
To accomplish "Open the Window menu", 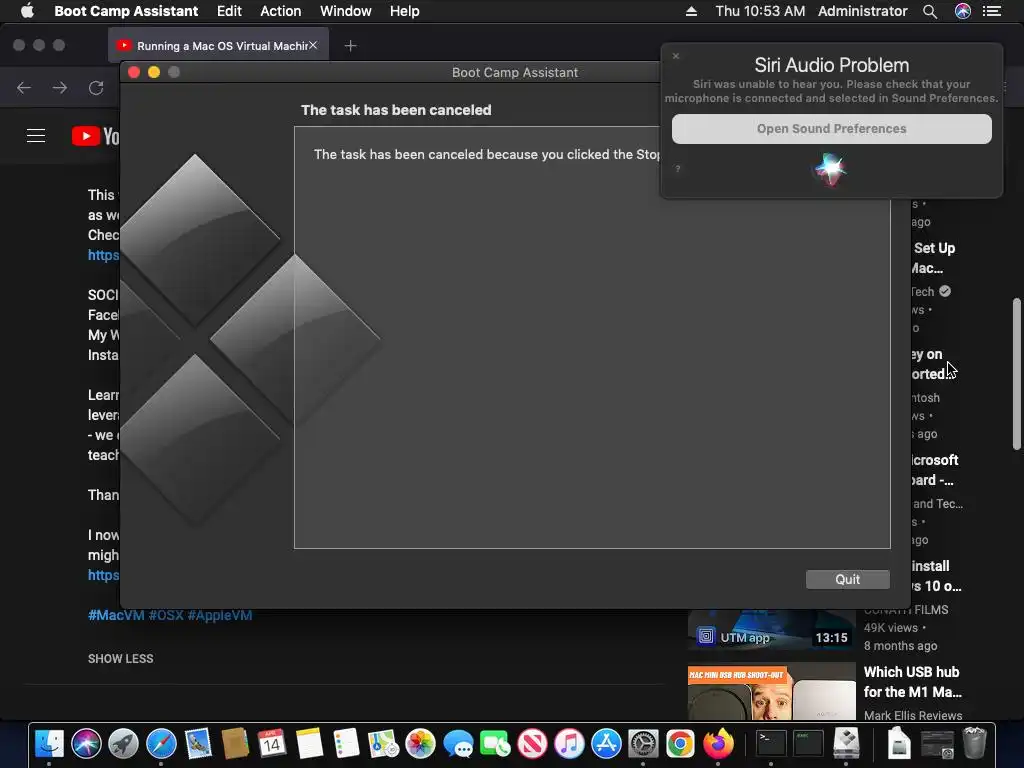I will [x=345, y=11].
